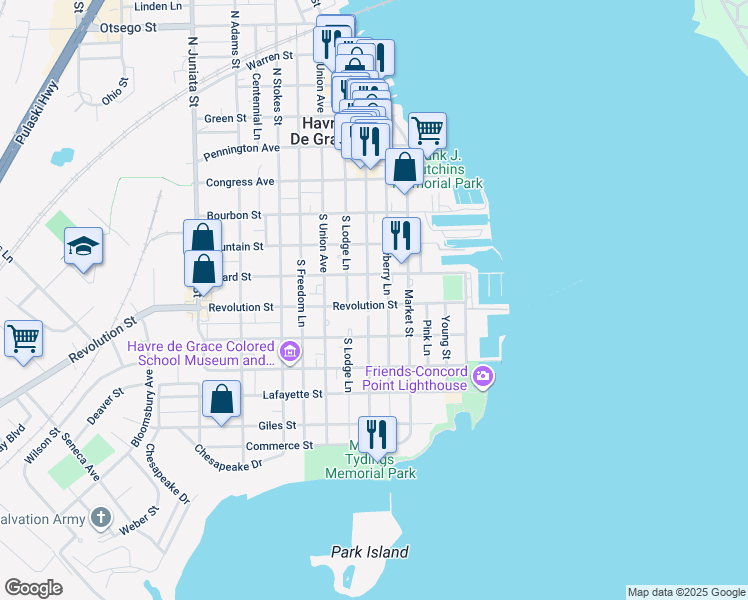Select the shopping cart marker near Revolution St
The height and width of the screenshot is (600, 748).
click(x=23, y=336)
